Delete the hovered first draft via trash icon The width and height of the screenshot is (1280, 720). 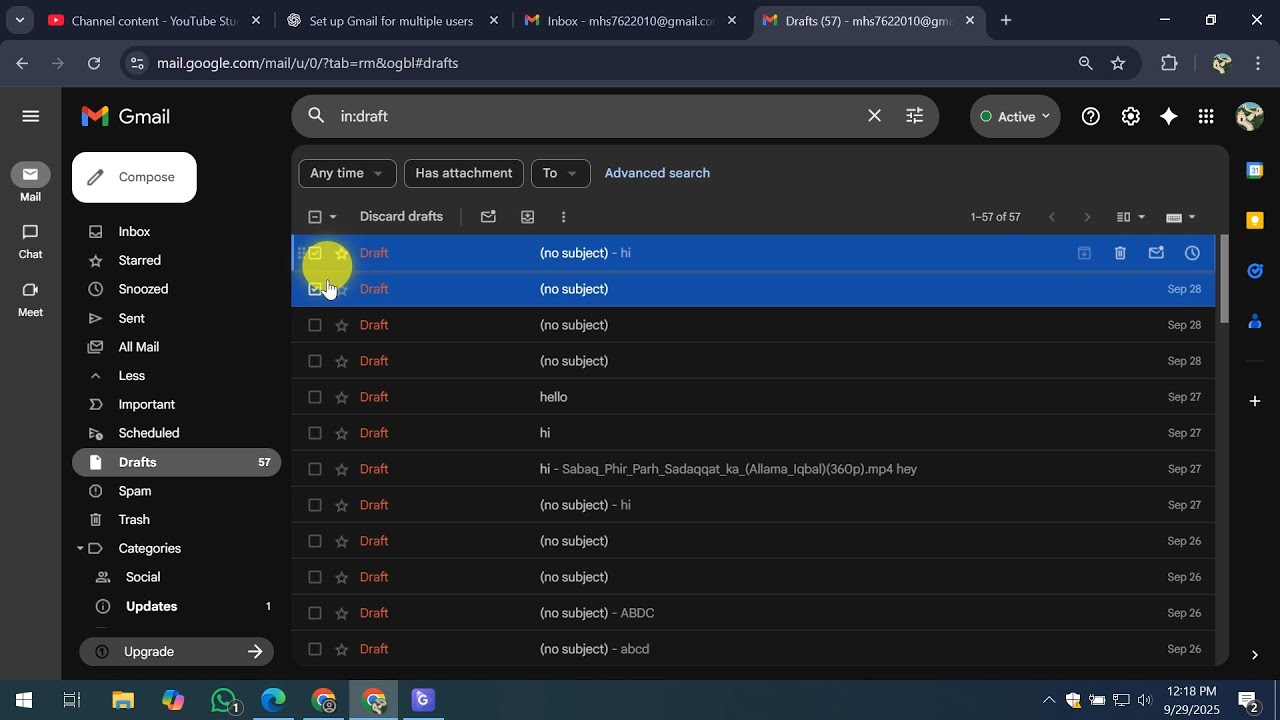[x=1120, y=253]
